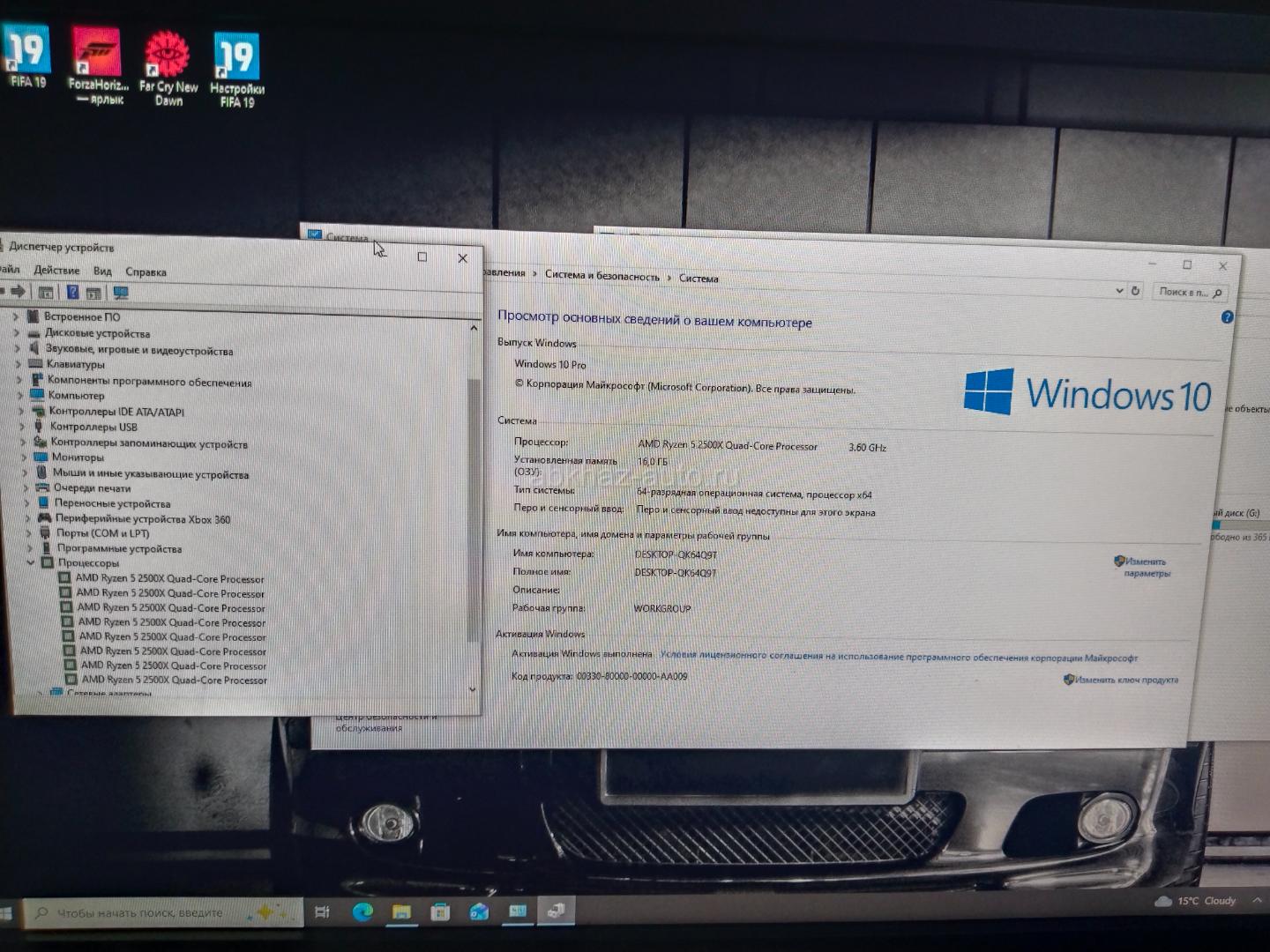Click the blue Help icon in Device Manager toolbar
Screen dimensions: 1270x952
(72, 293)
